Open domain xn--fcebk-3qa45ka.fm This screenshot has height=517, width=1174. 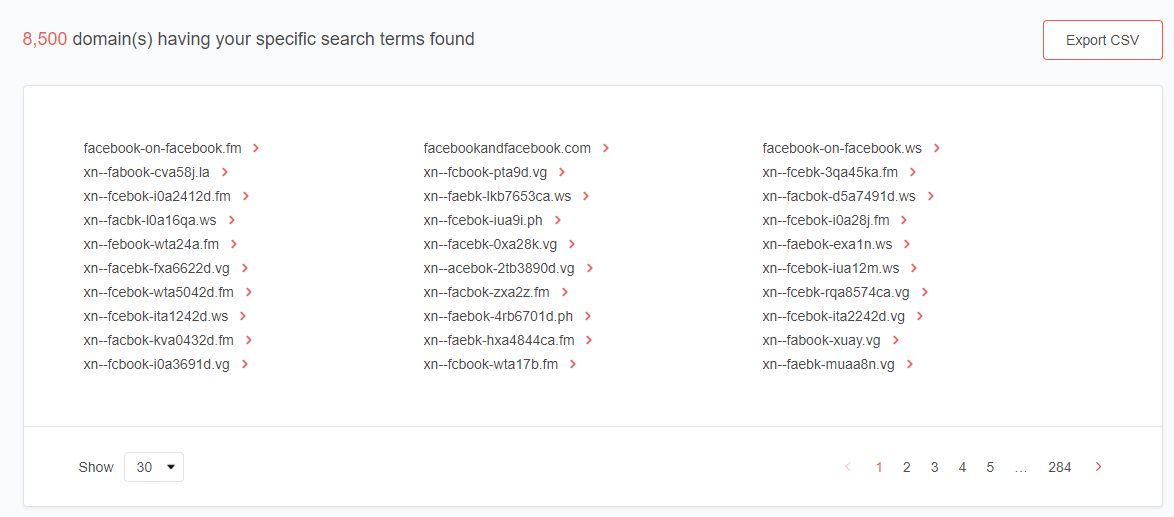830,172
